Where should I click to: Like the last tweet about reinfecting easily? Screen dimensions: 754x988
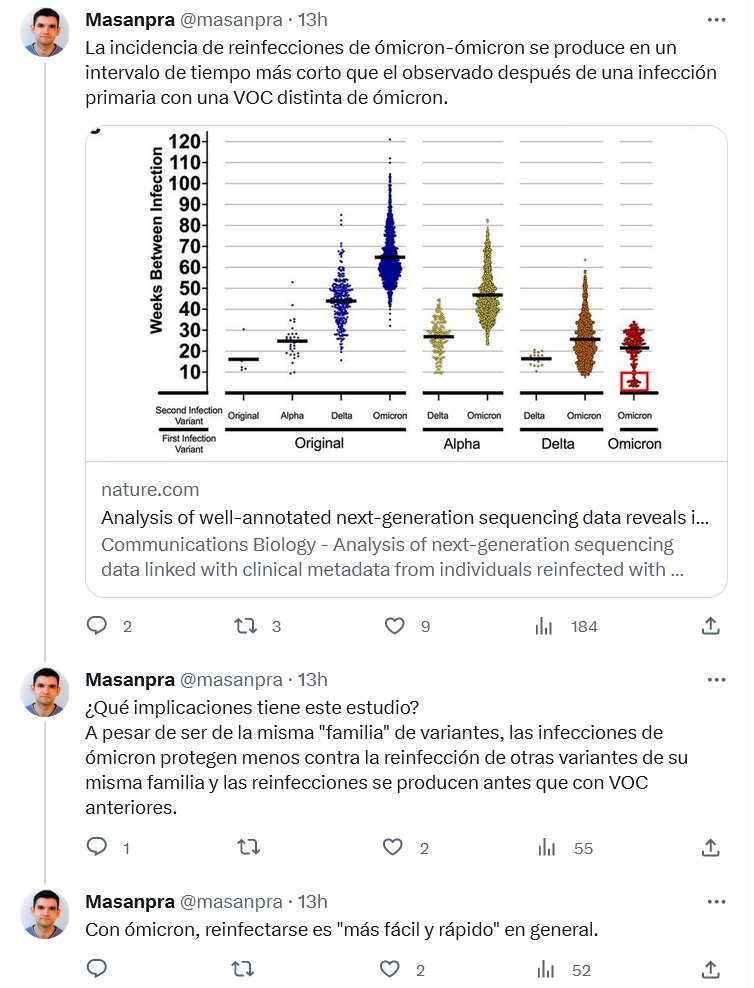click(x=395, y=969)
